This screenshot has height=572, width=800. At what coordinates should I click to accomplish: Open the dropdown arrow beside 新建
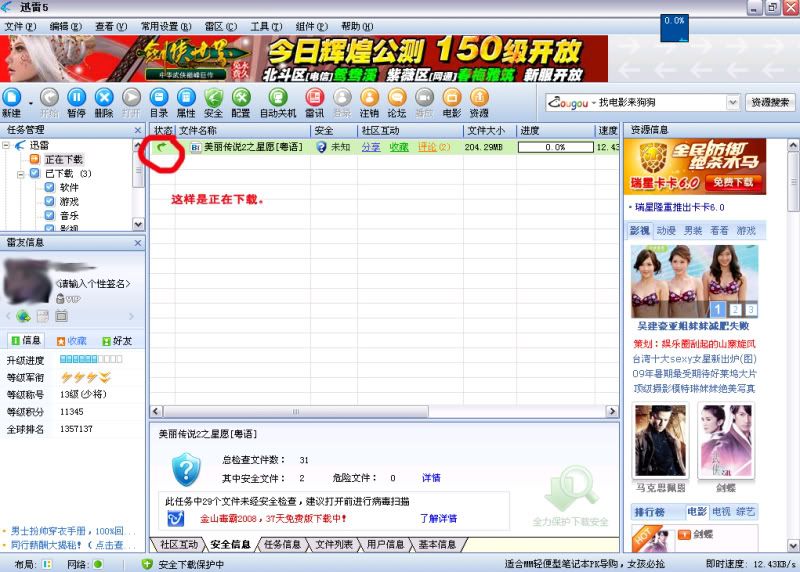[31, 104]
